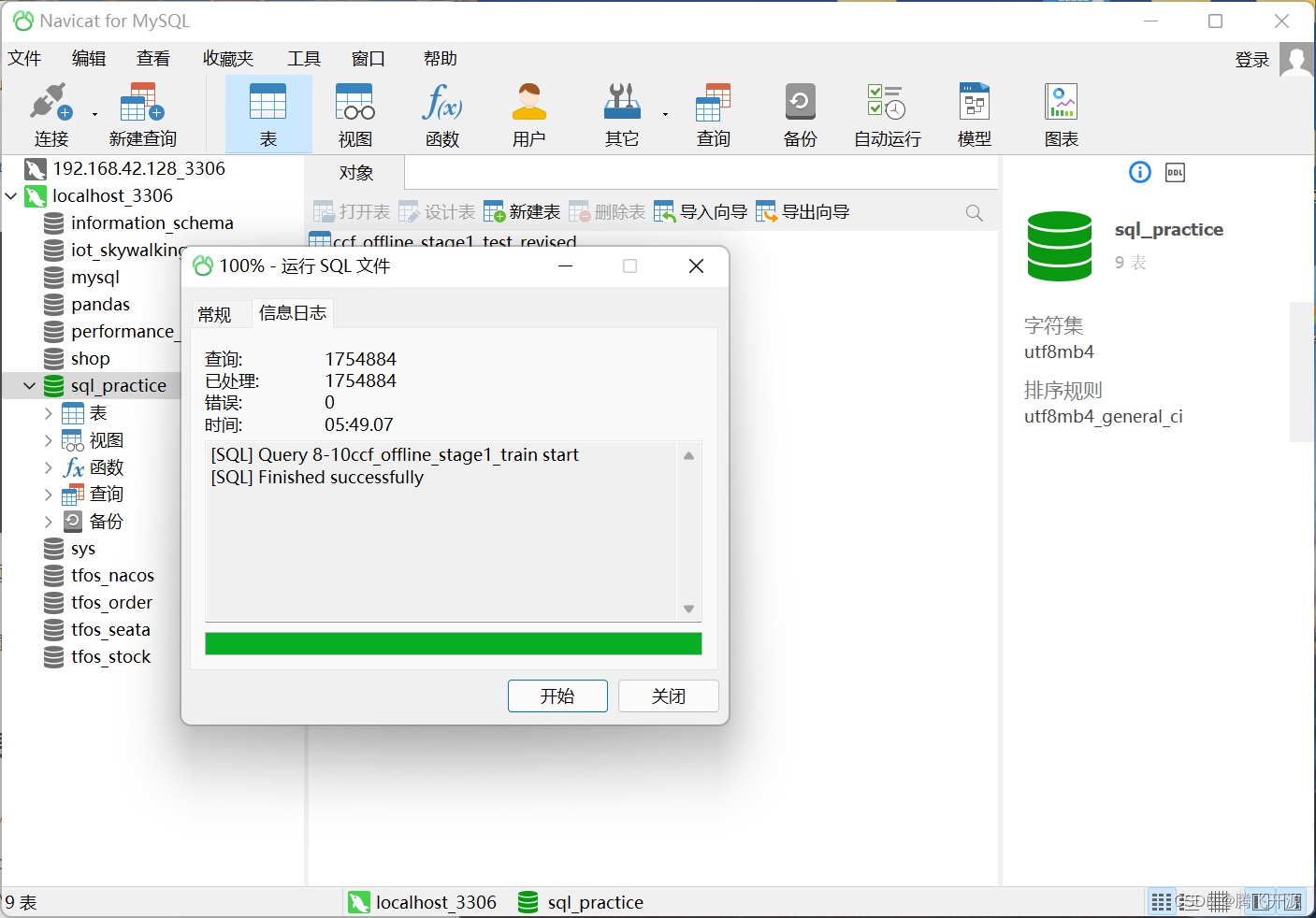Click the green progress bar
Image resolution: width=1316 pixels, height=918 pixels.
coord(454,644)
